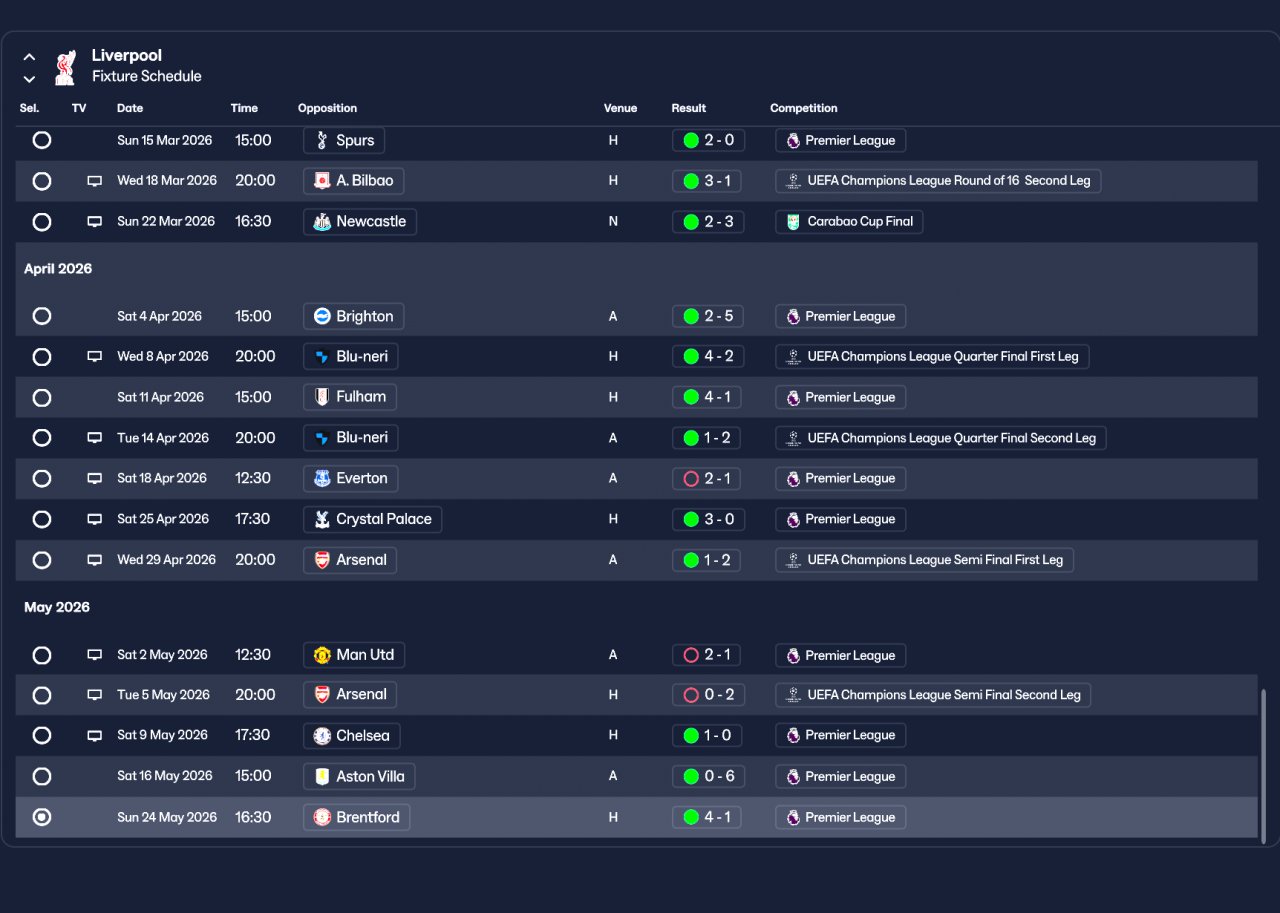
Task: Open the Spurs opposition button
Action: [344, 140]
